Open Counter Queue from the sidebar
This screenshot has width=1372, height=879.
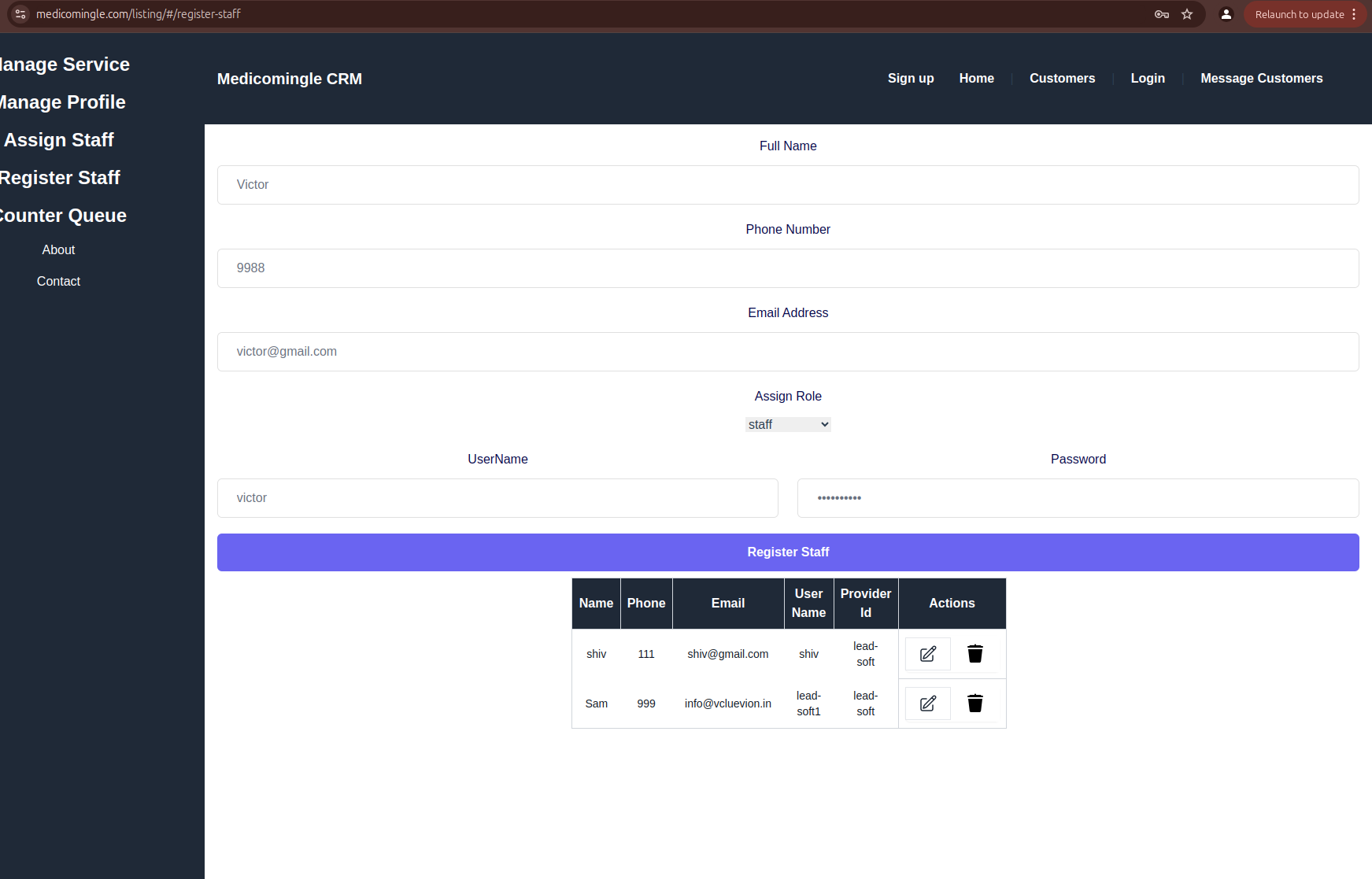(63, 215)
